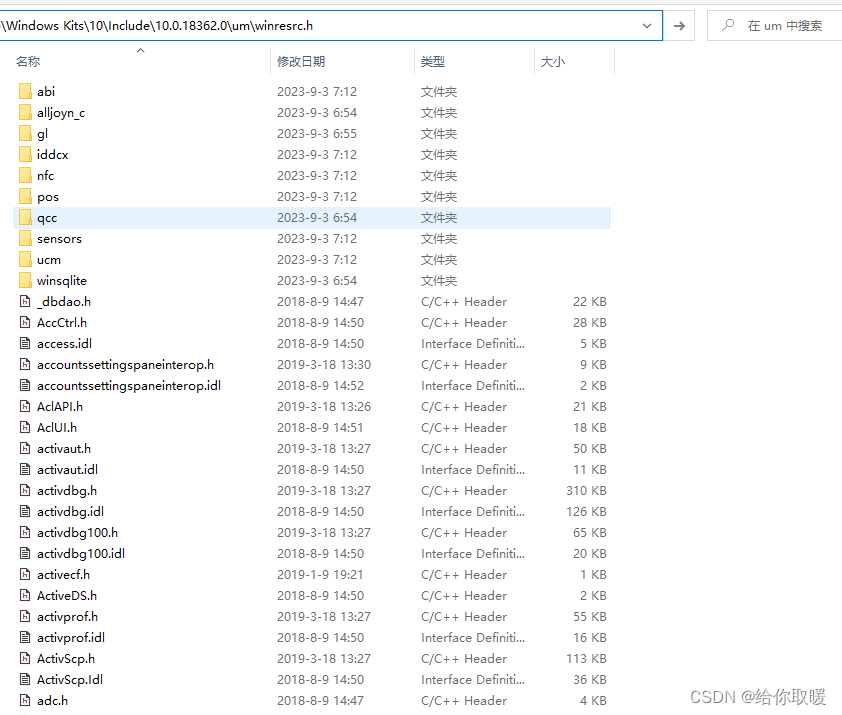Click the activdbg.h document icon
The image size is (842, 715).
24,490
